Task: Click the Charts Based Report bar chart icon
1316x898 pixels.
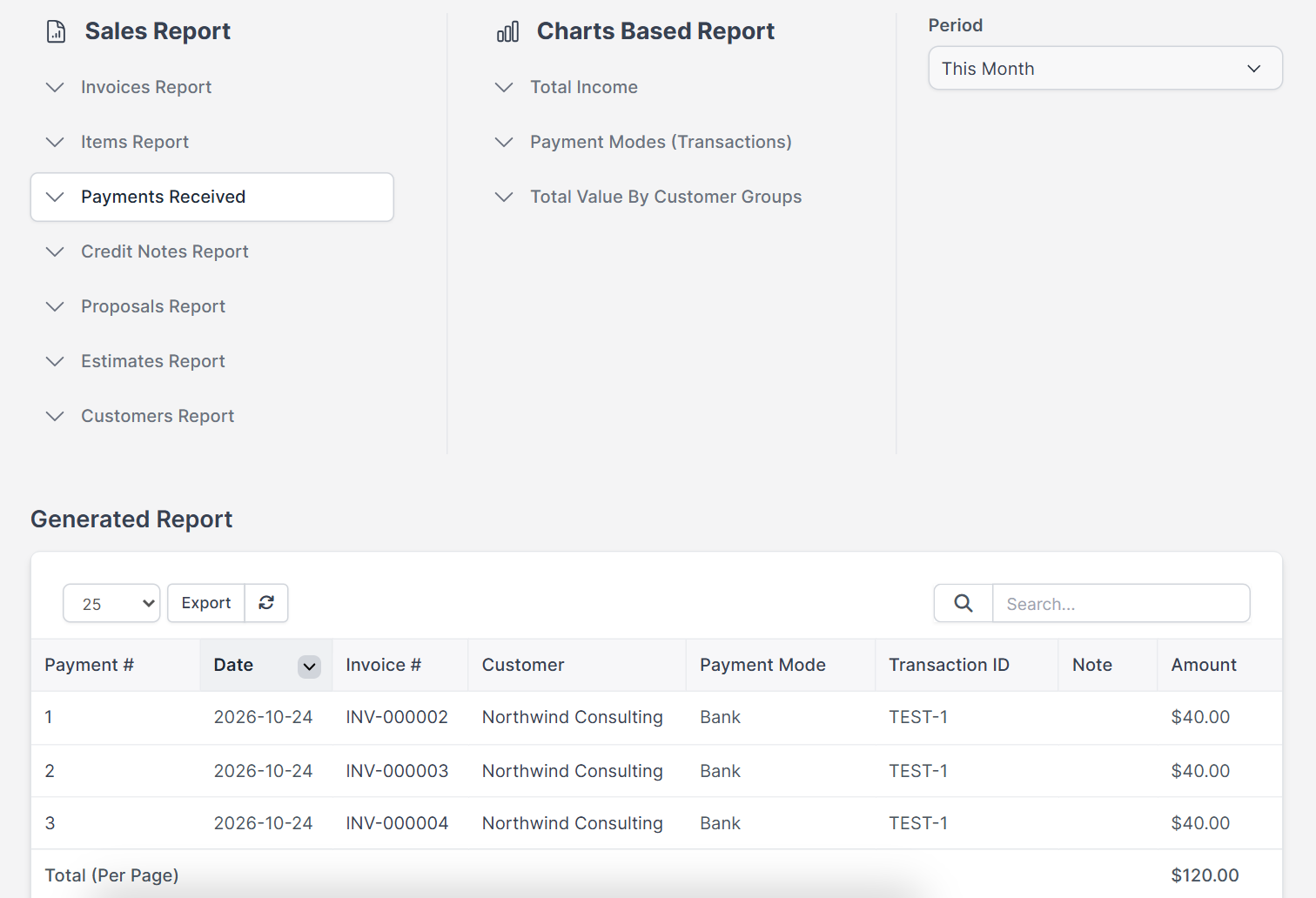Action: click(507, 32)
